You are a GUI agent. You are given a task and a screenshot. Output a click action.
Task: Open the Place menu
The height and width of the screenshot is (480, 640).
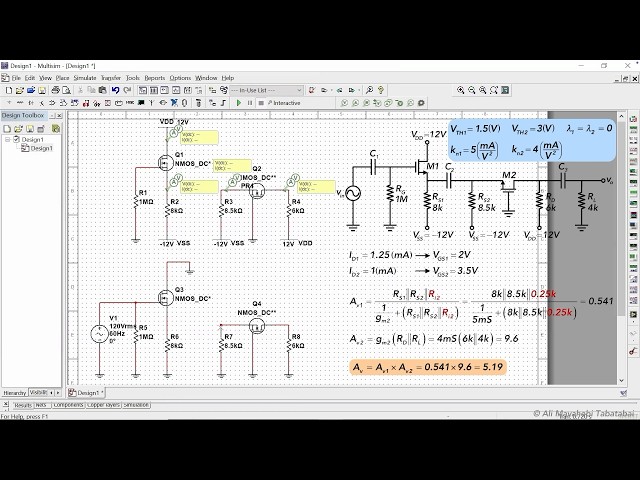click(x=62, y=78)
